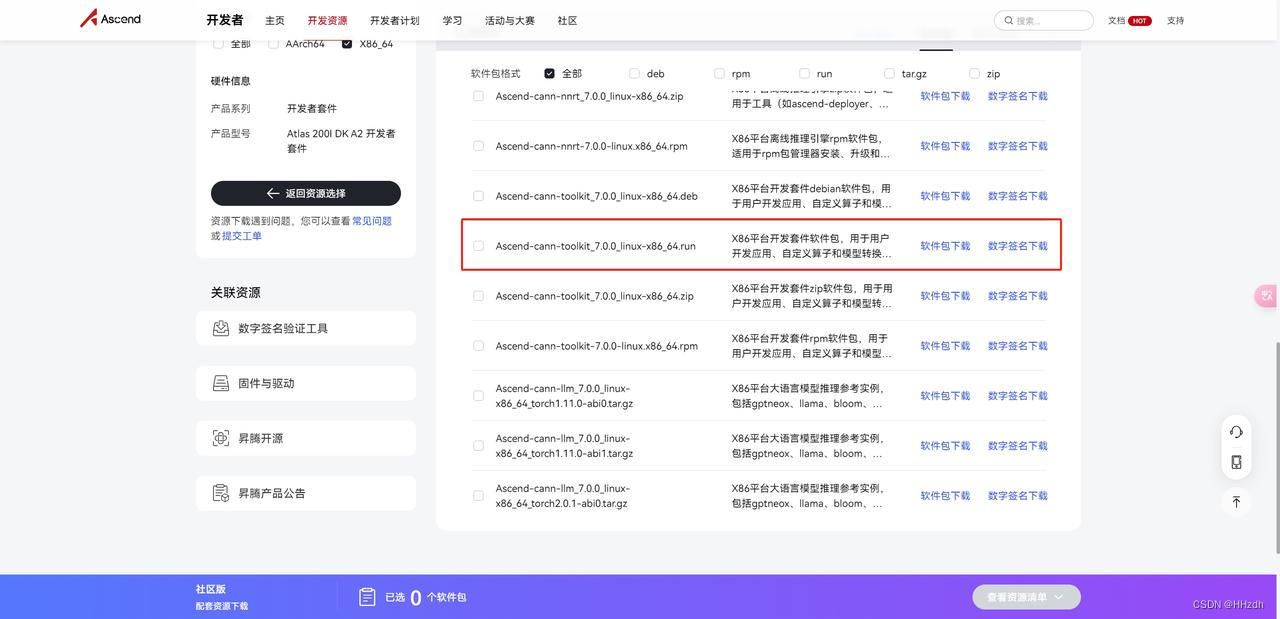This screenshot has width=1280, height=619.
Task: Select Ascend-cann-nnrt-7.0.0-linux.x86_64.rpm checkbox
Action: [478, 146]
